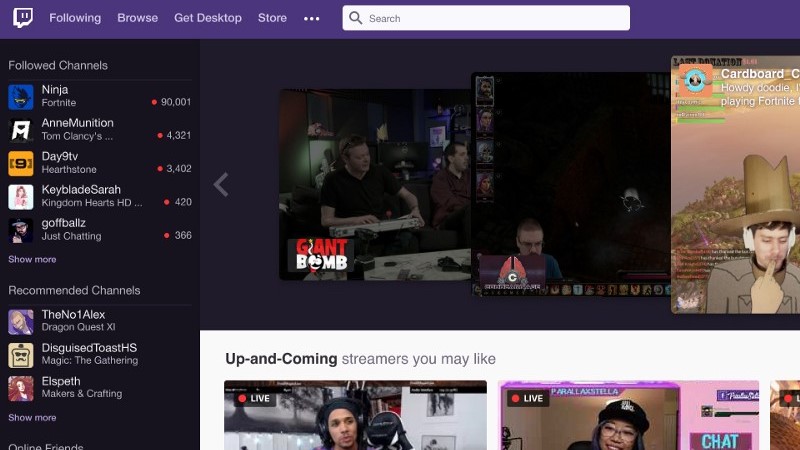Open KeybladeSarah's channel avatar
The width and height of the screenshot is (800, 450).
click(x=21, y=197)
